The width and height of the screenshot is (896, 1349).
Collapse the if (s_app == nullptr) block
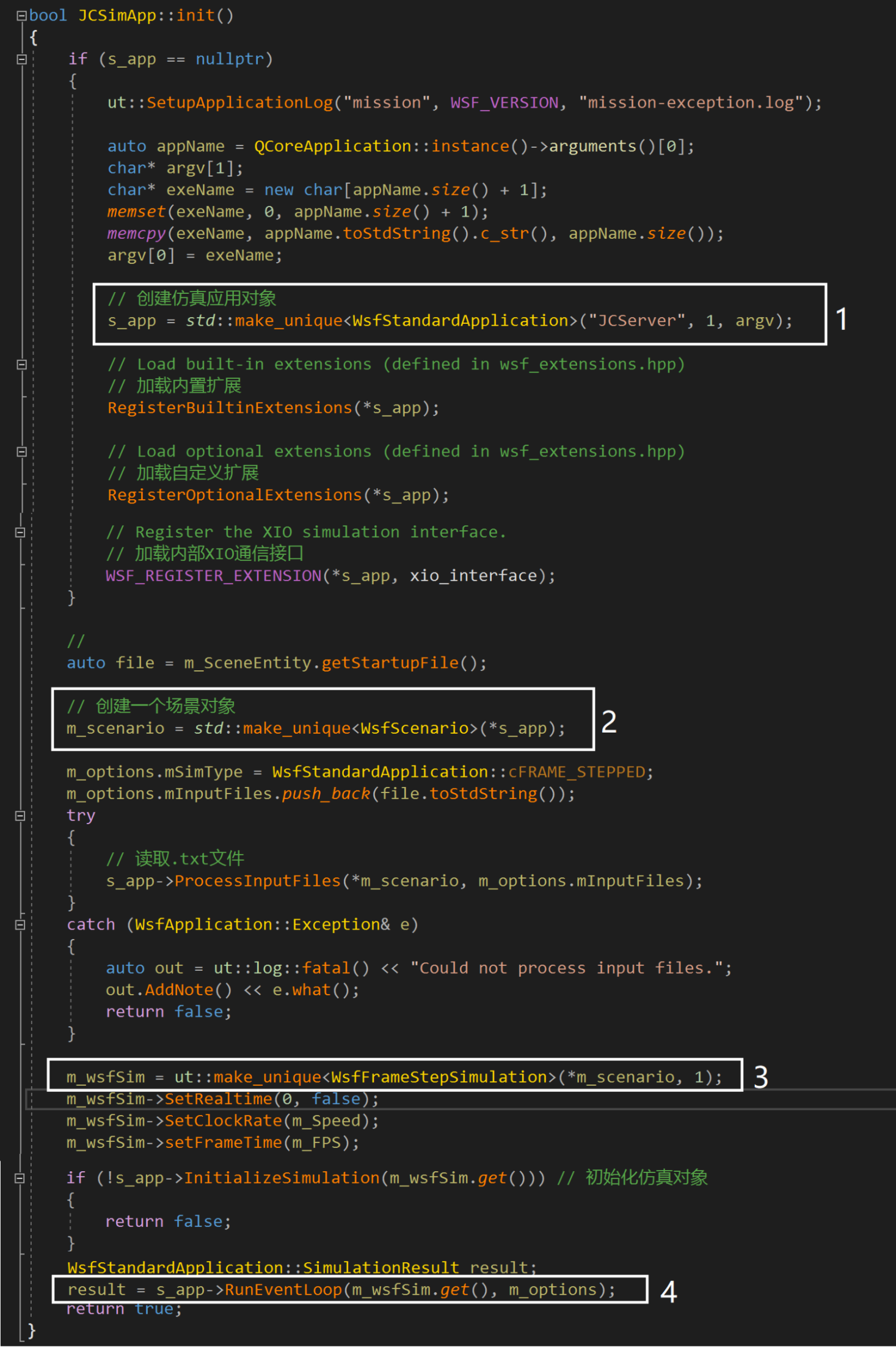click(x=21, y=59)
